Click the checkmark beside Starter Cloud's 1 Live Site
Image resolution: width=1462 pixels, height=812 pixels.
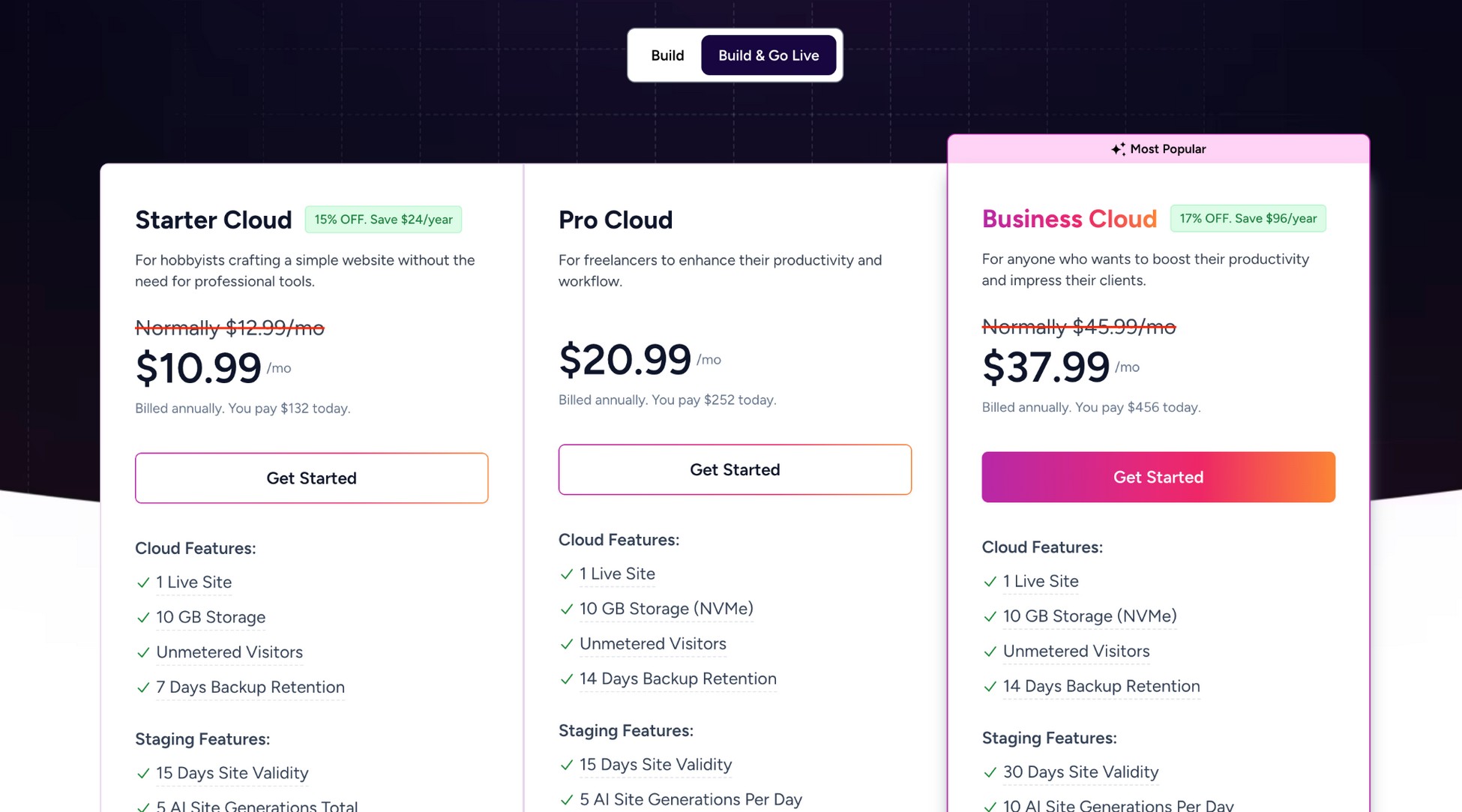point(142,583)
